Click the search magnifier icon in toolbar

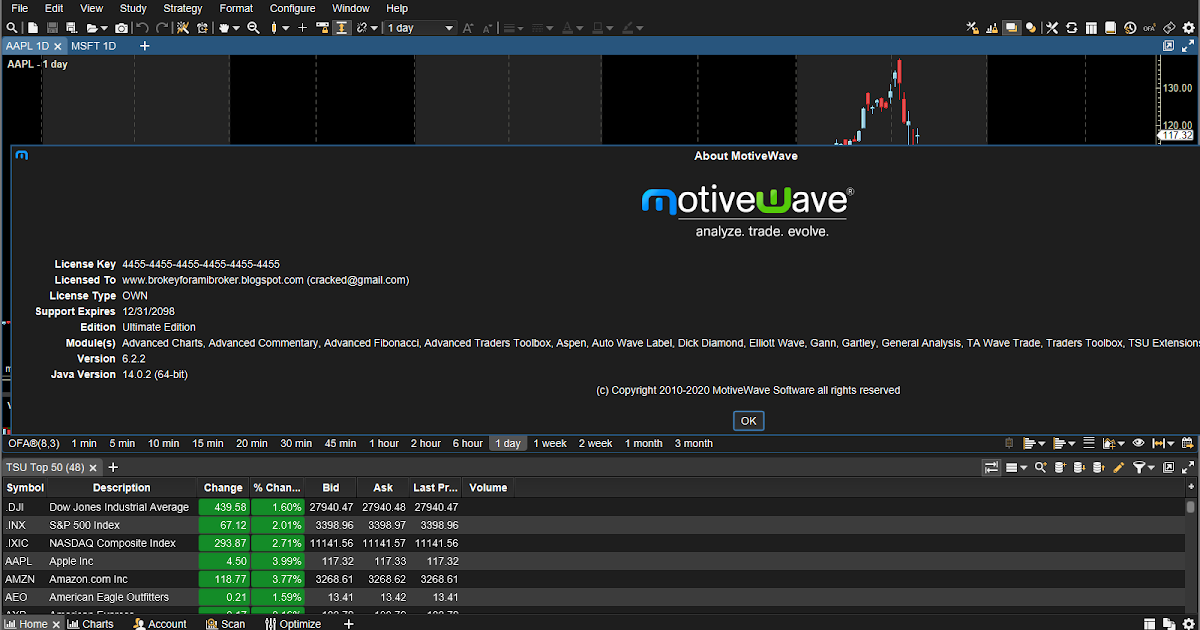[11, 28]
